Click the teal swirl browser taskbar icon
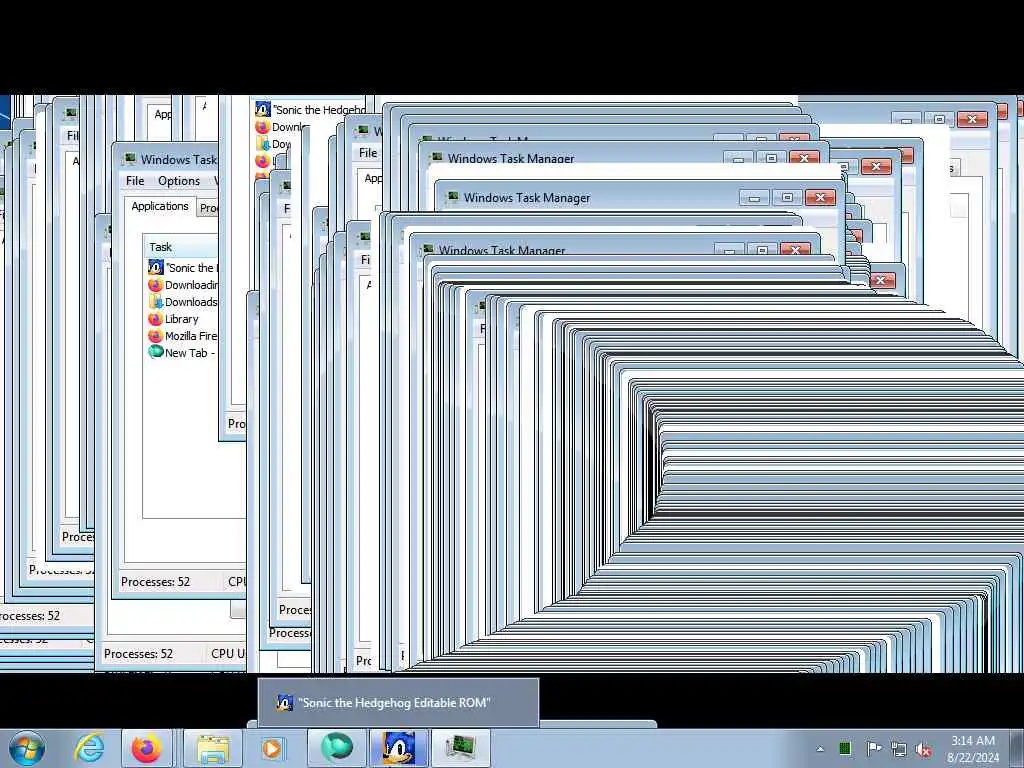The width and height of the screenshot is (1024, 768). point(337,748)
